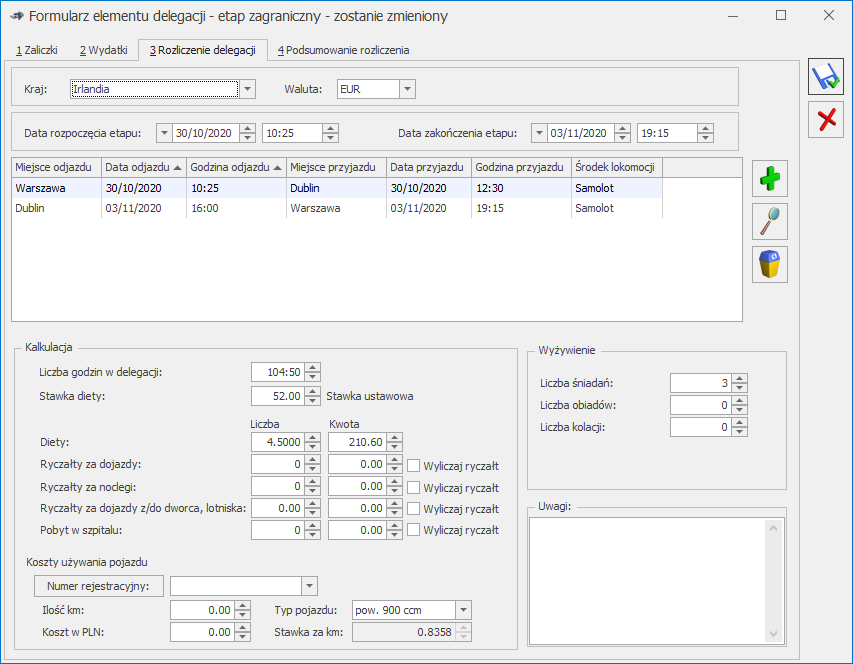Click the application icon in title bar
The width and height of the screenshot is (853, 664).
pos(15,16)
